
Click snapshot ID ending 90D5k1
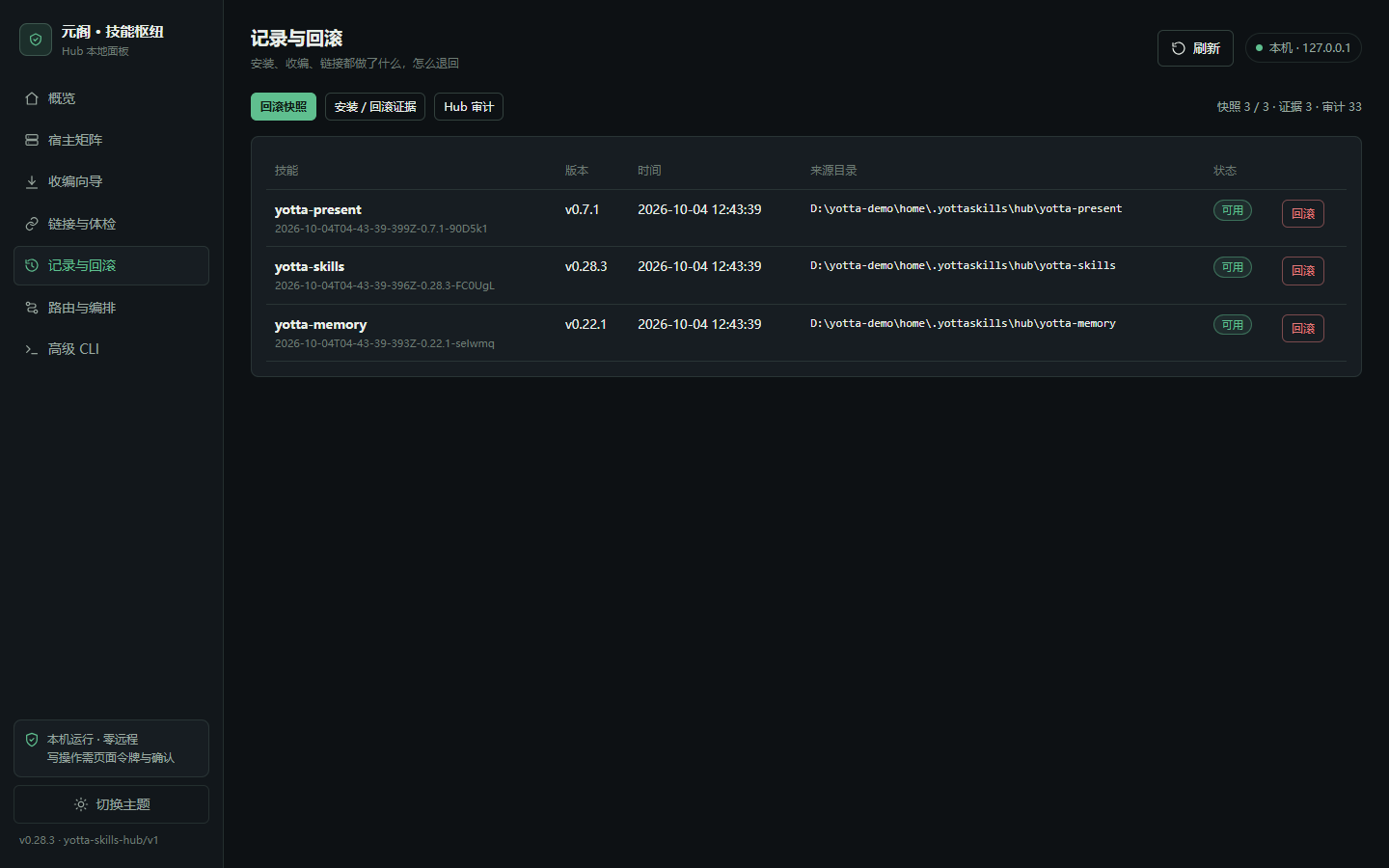click(381, 229)
